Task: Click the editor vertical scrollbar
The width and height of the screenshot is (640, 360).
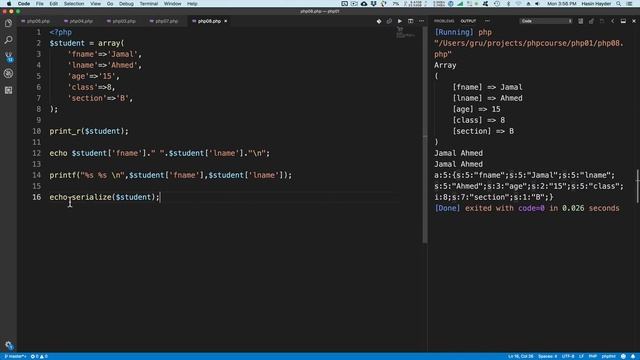Action: pyautogui.click(x=424, y=135)
